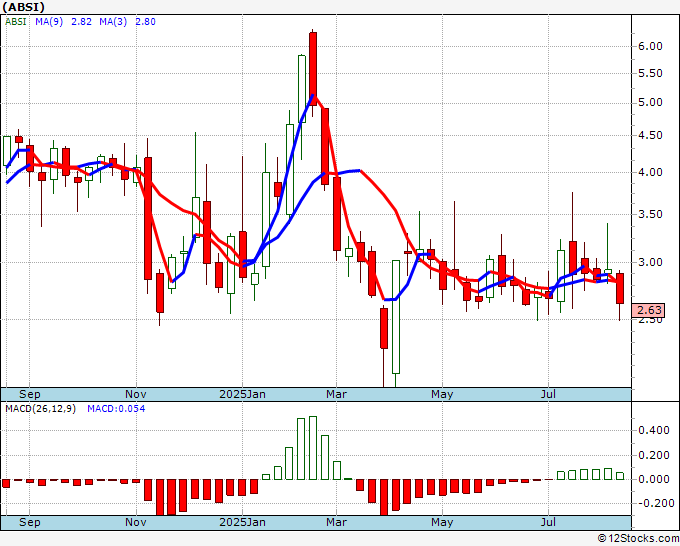This screenshot has width=680, height=546.
Task: Click the MA(9) legend label
Action: click(x=49, y=22)
